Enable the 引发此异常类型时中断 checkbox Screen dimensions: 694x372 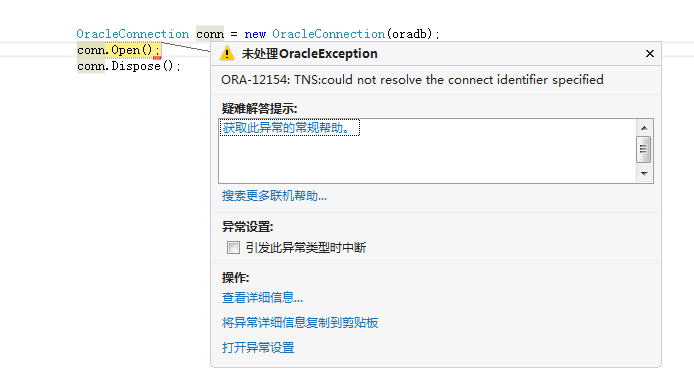click(x=233, y=247)
